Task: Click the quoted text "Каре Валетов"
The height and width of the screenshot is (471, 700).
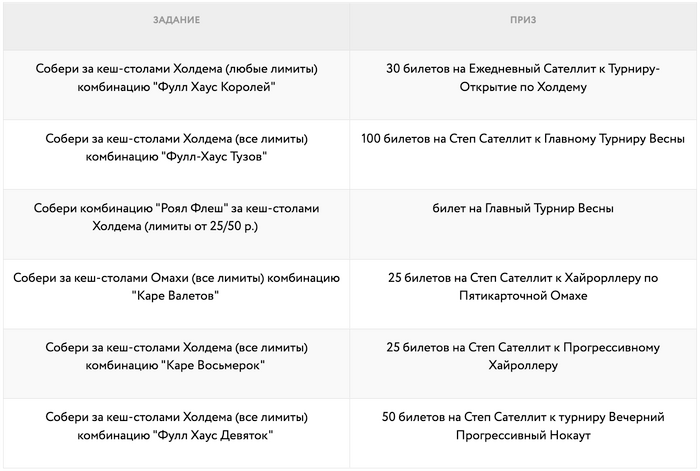Action: coord(176,296)
